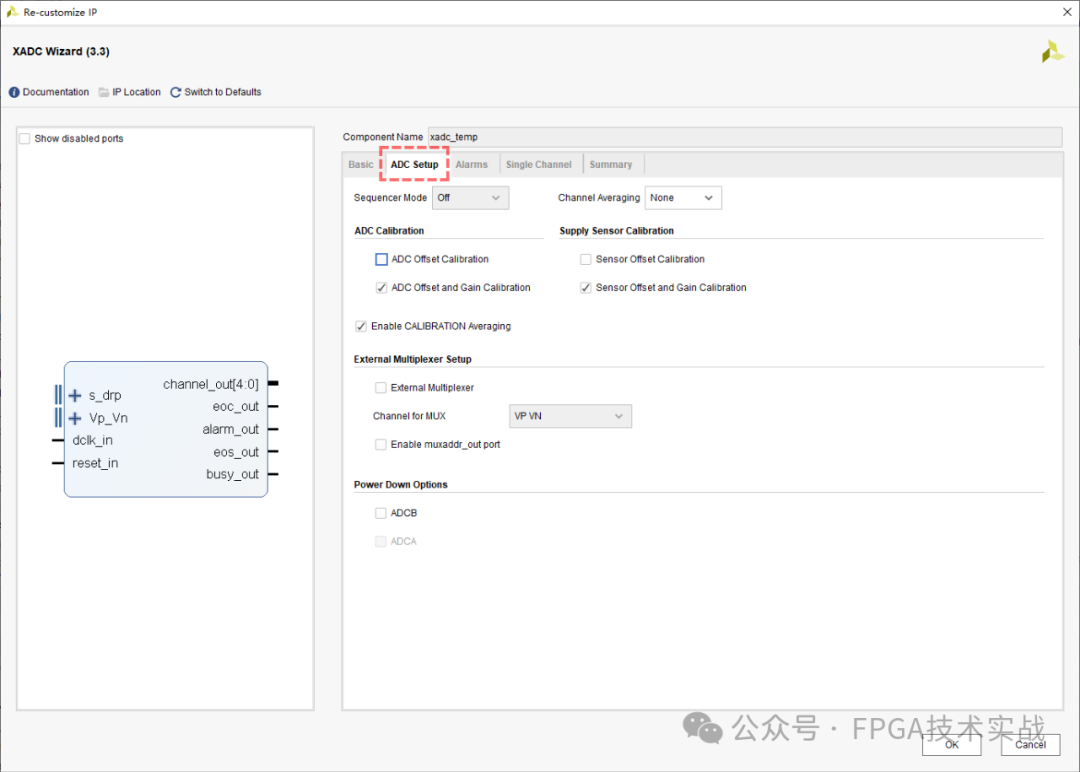Open the Documentation link
The image size is (1080, 772).
pyautogui.click(x=56, y=92)
